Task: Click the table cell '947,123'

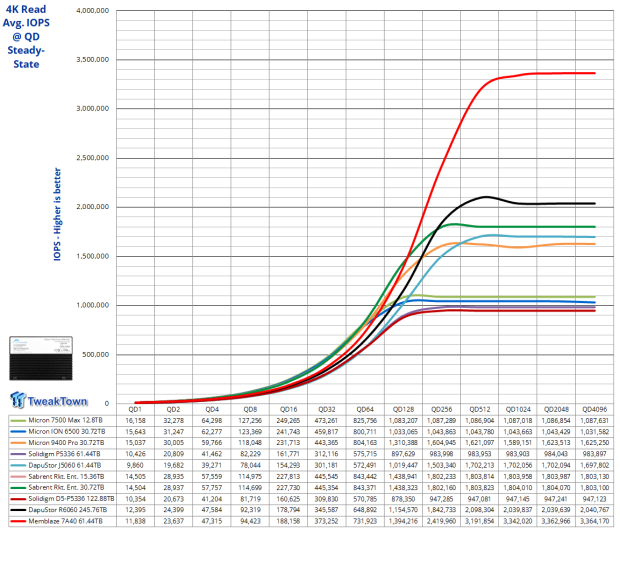Action: (594, 499)
